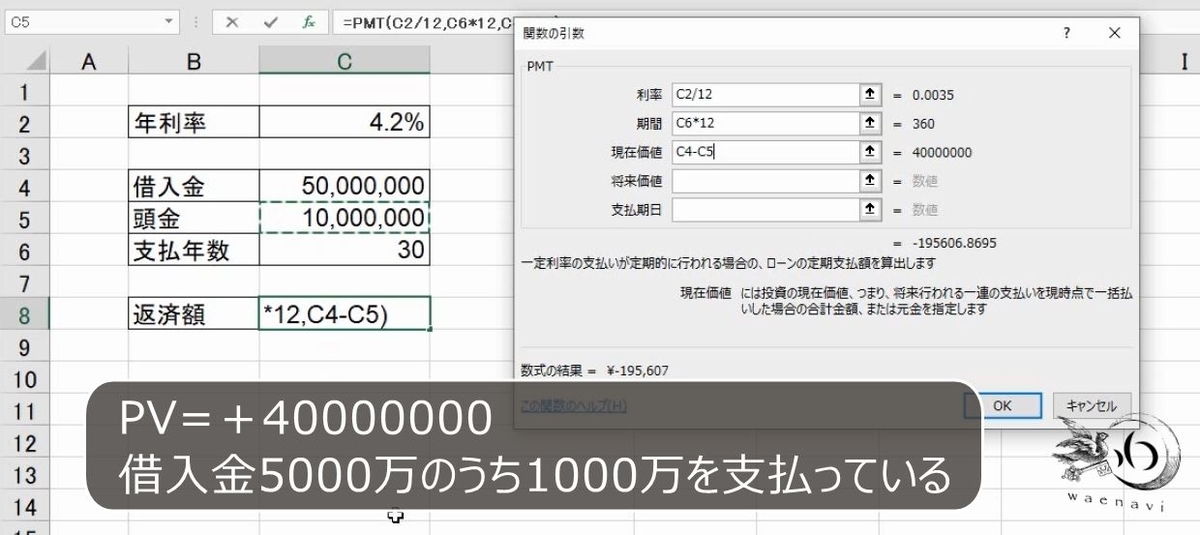Collapse dialog via 支払期日 range selector icon
Image resolution: width=1200 pixels, height=535 pixels.
870,210
